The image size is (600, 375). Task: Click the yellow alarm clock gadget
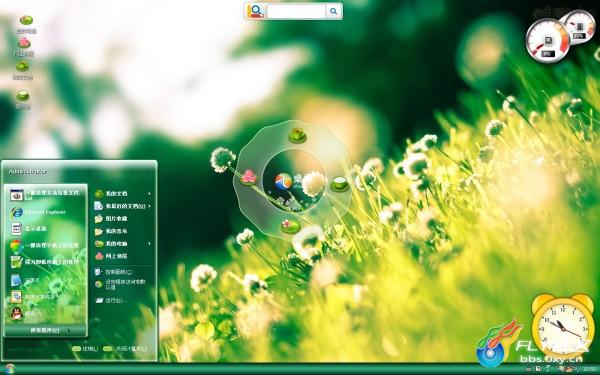[x=562, y=326]
